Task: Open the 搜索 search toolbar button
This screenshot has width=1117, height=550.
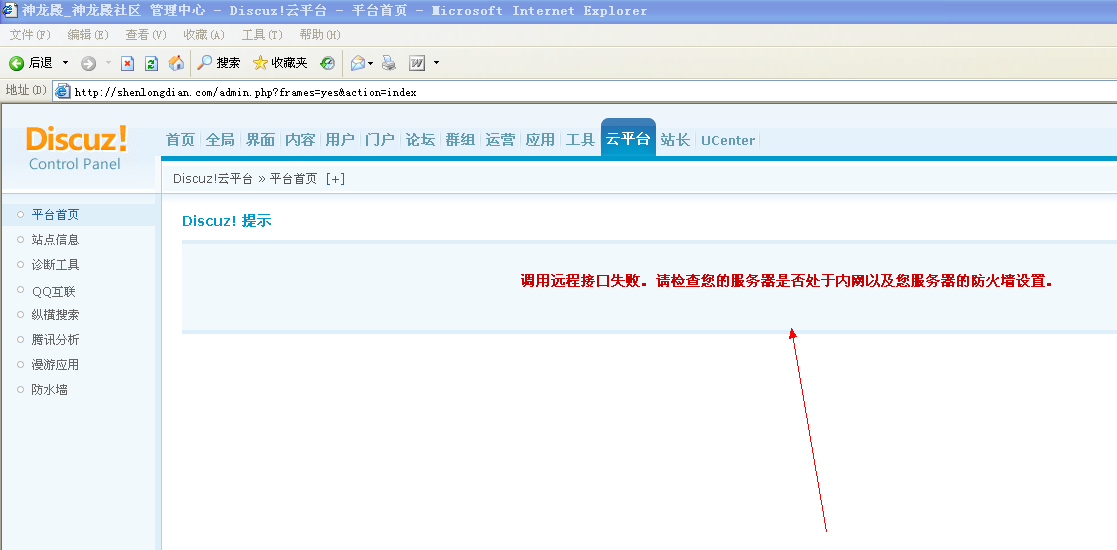Action: (x=219, y=63)
